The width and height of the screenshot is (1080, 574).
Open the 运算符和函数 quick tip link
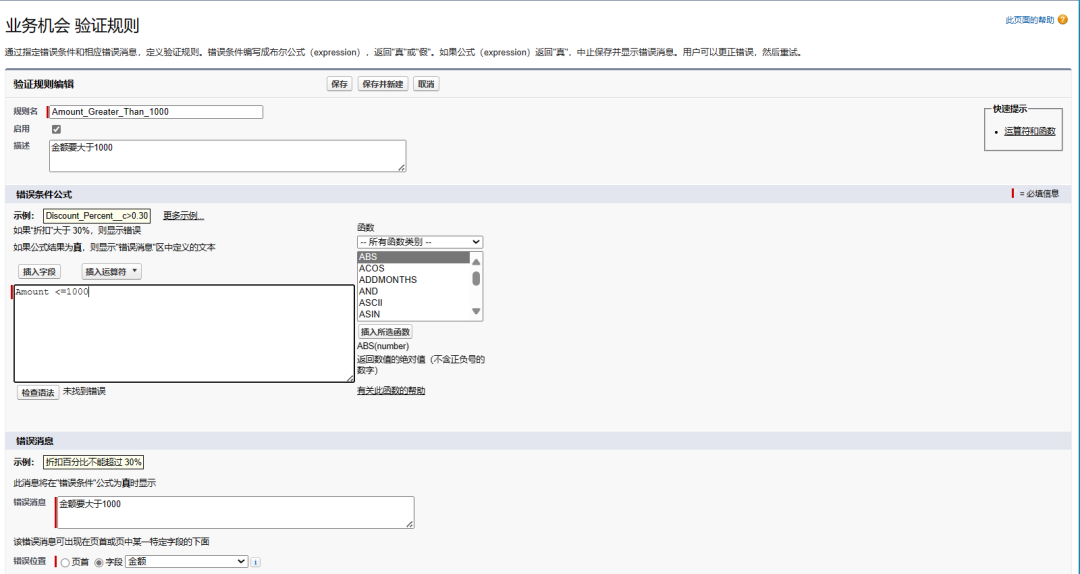[1029, 131]
